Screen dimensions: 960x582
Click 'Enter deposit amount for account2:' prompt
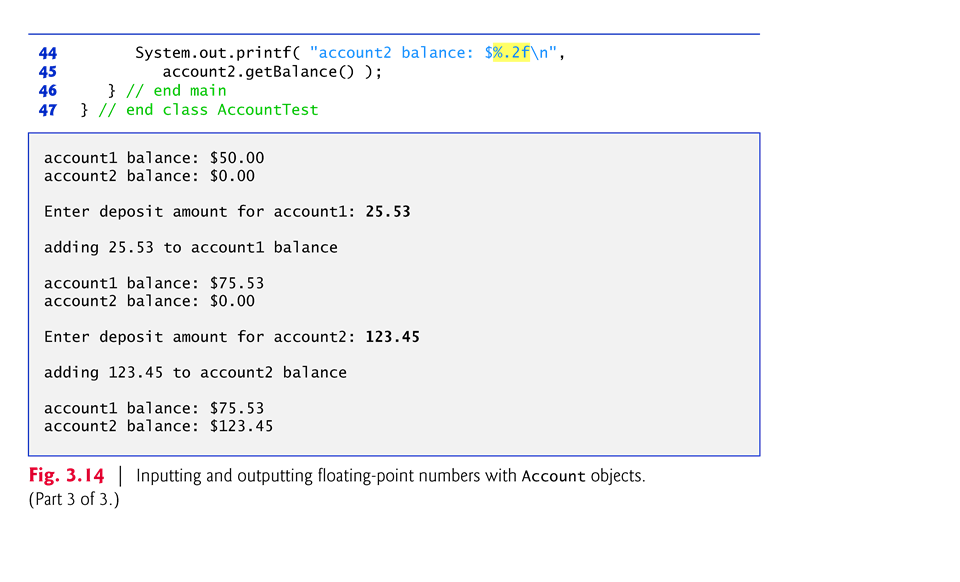(x=200, y=337)
